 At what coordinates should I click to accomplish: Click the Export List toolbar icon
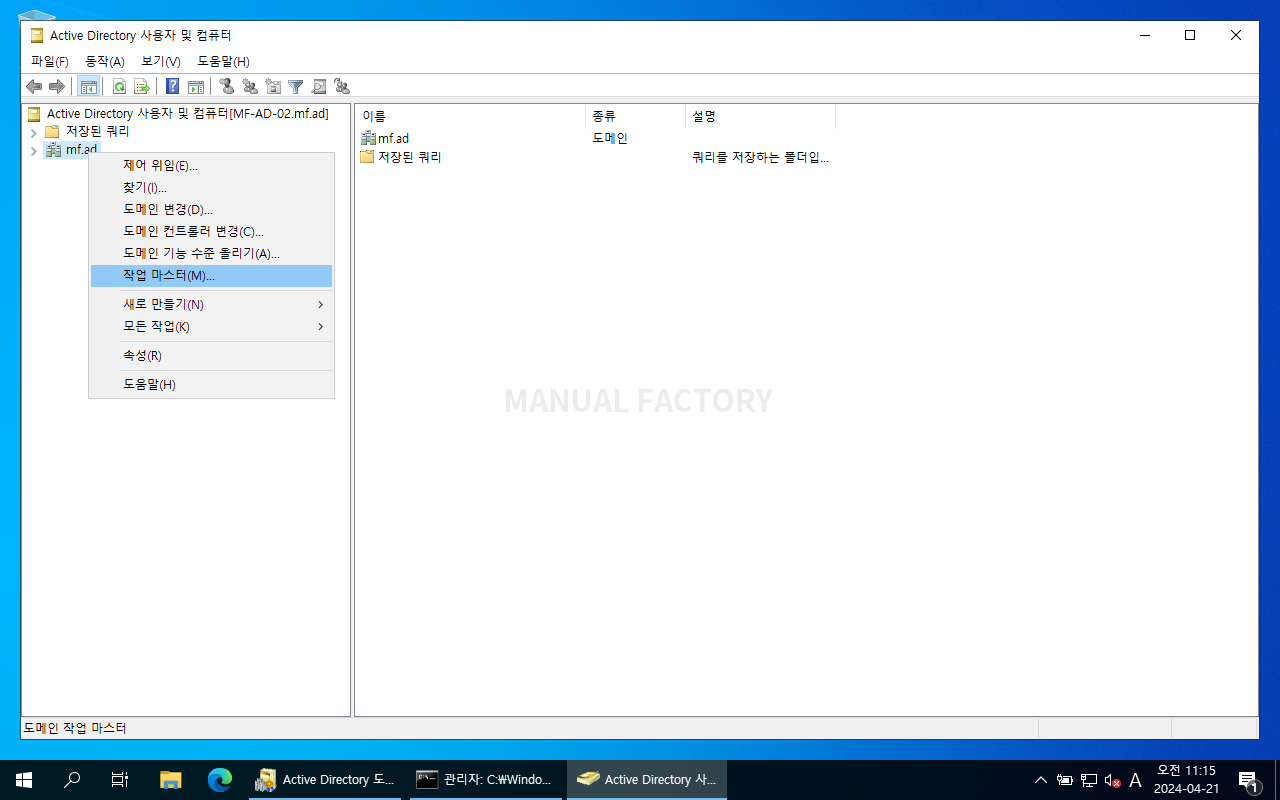point(142,87)
